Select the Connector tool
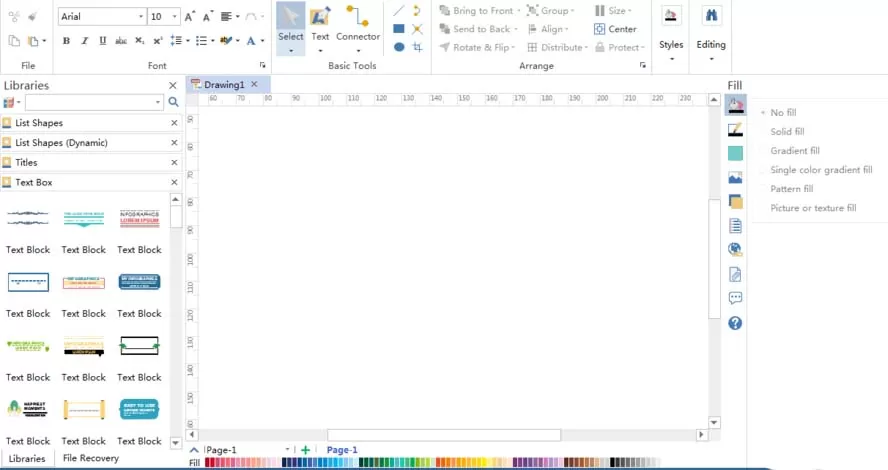This screenshot has width=888, height=470. click(358, 28)
